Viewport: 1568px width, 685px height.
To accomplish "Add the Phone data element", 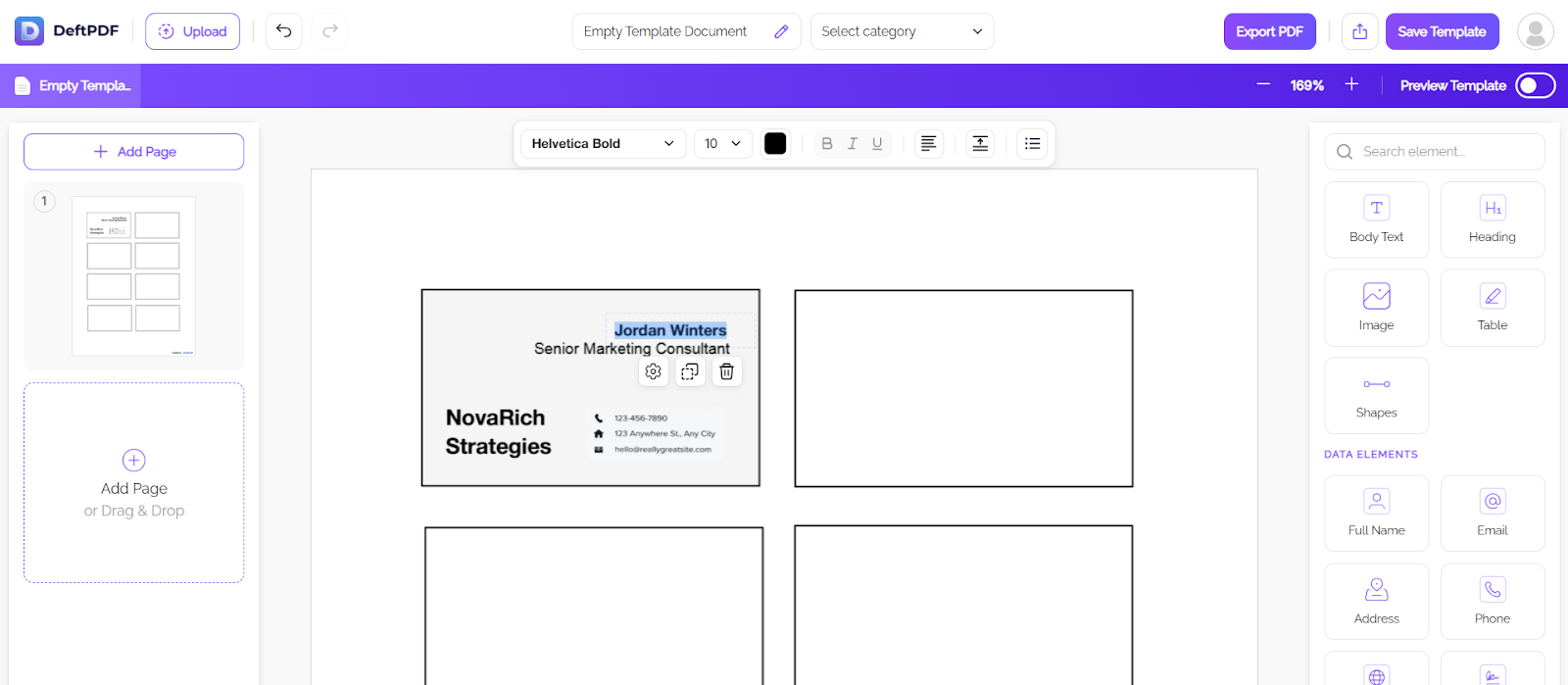I will 1493,602.
